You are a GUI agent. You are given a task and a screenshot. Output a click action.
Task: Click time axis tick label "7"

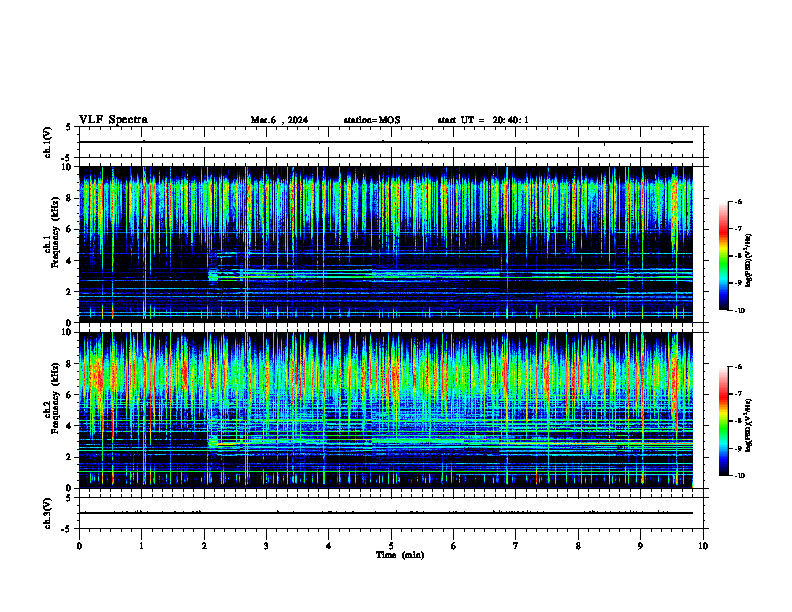tap(516, 546)
